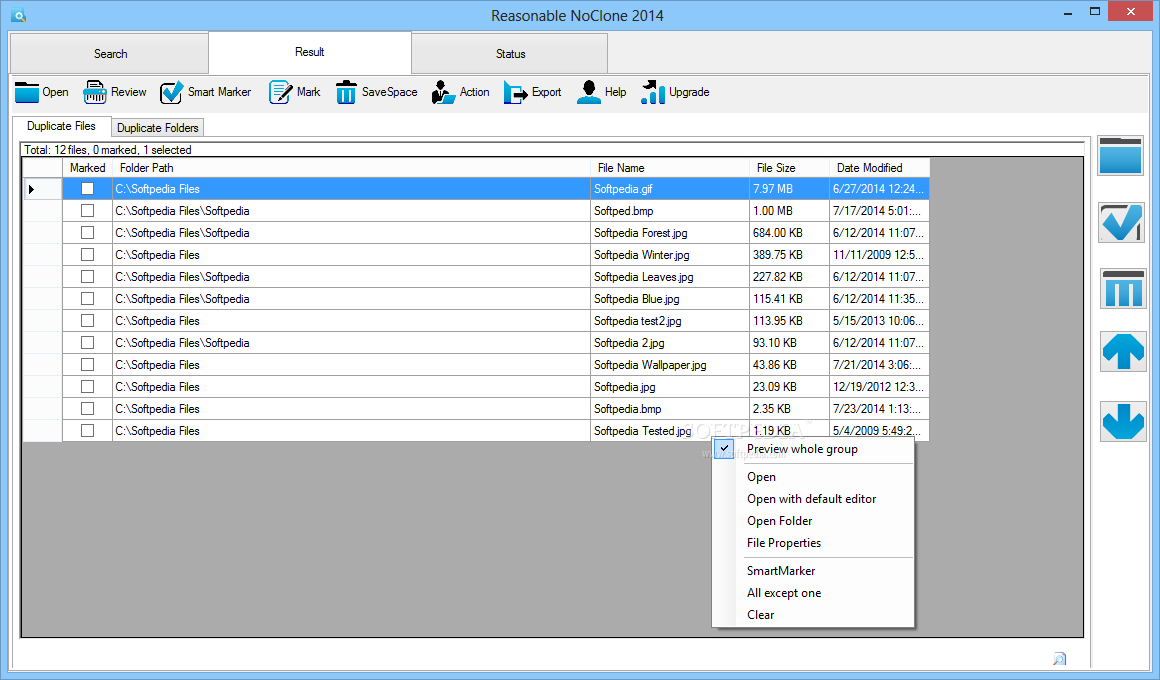Screen dimensions: 1160x680
Task: Click the Review printer icon
Action: (x=95, y=92)
